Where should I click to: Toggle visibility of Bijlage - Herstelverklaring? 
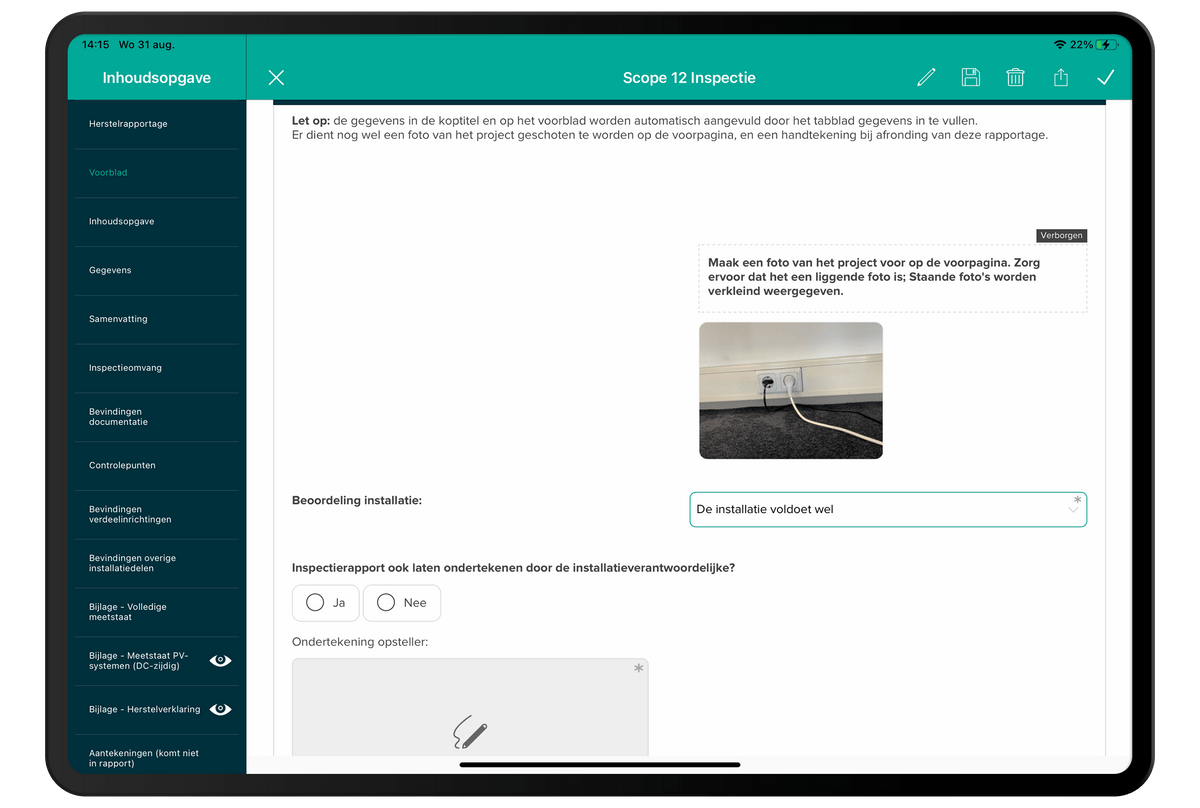(221, 709)
